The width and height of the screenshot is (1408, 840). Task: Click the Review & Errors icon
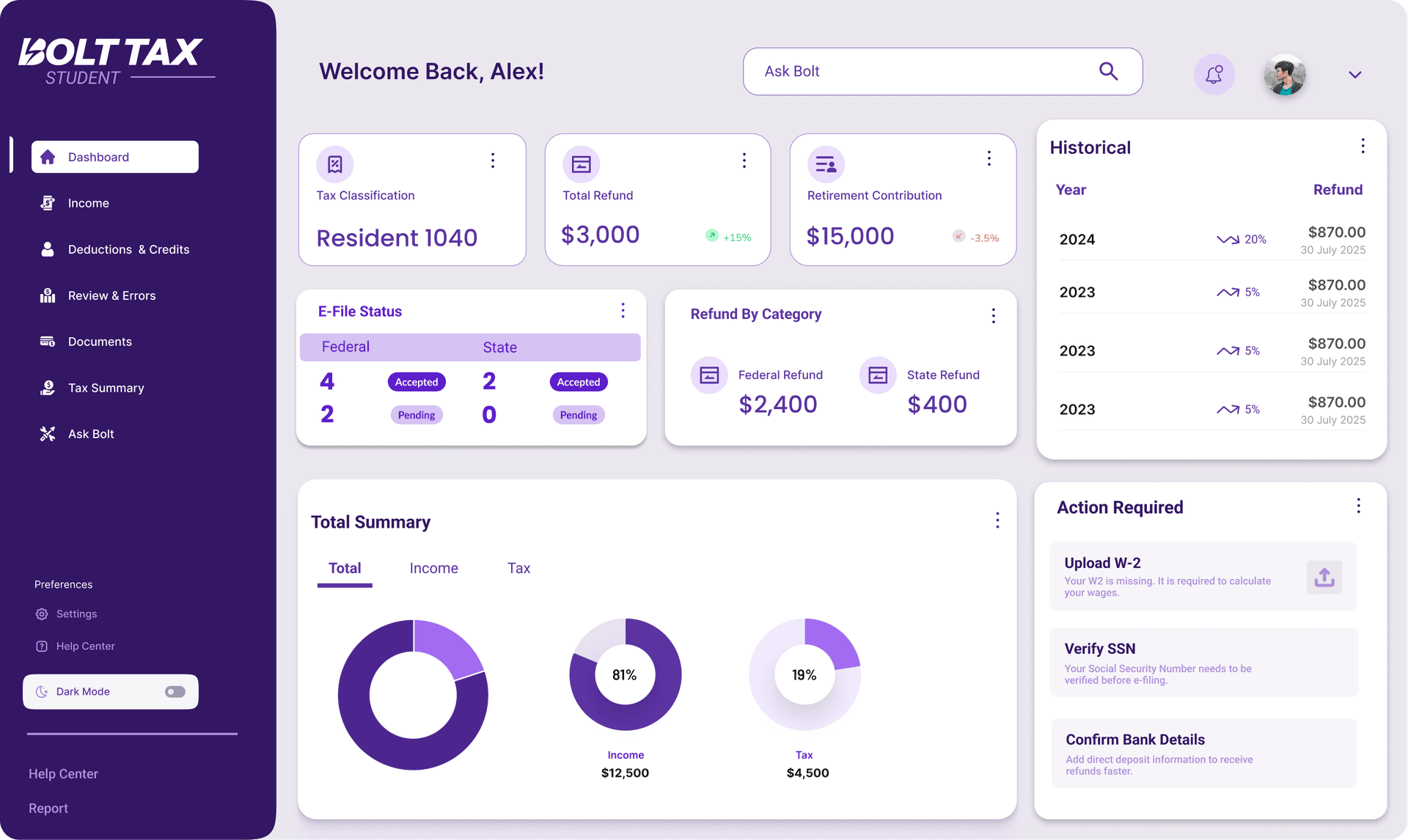tap(47, 295)
